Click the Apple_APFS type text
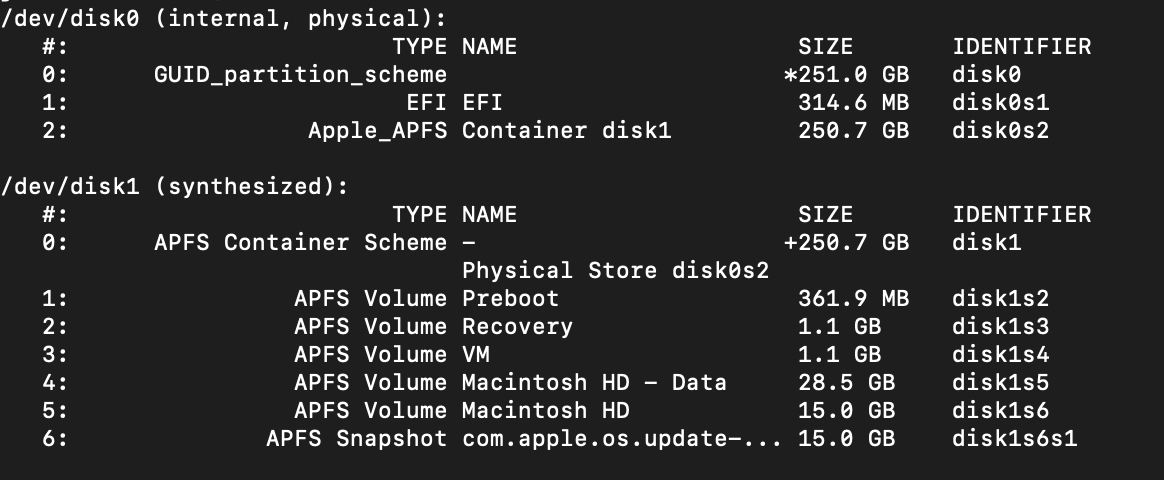 377,130
